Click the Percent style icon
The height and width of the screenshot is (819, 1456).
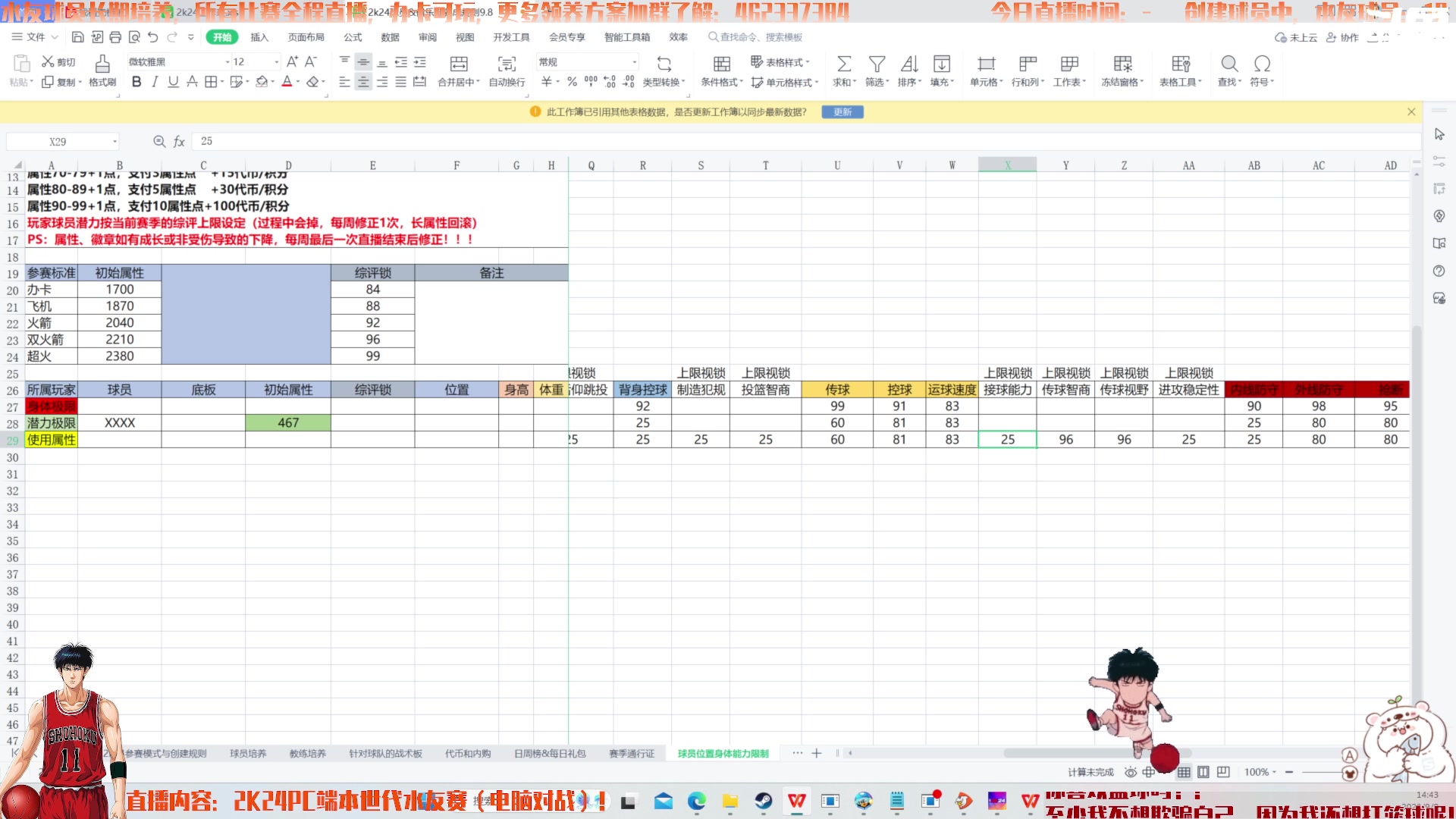point(572,82)
